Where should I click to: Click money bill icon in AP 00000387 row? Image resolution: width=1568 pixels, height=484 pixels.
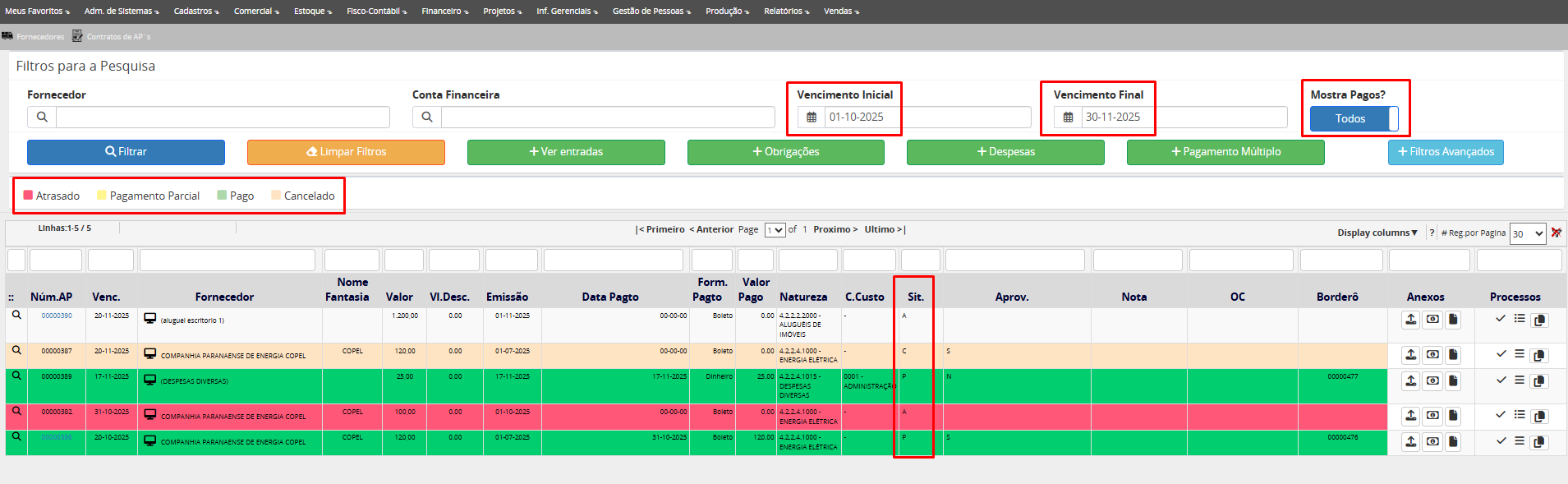[1432, 355]
